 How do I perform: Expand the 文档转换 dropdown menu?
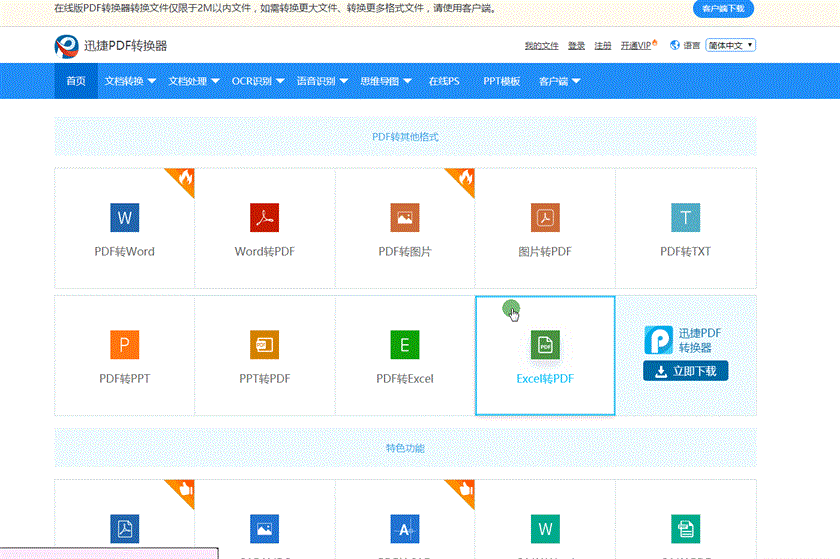click(x=130, y=81)
